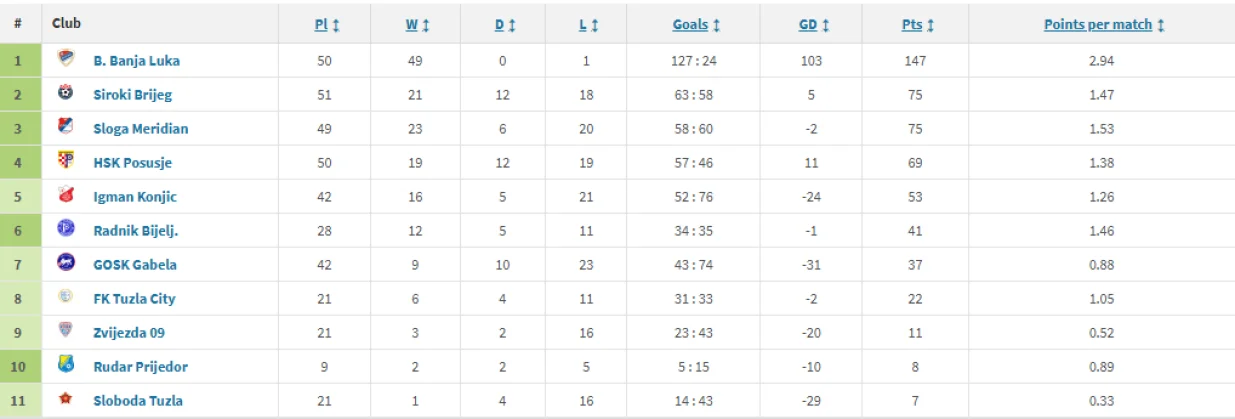Click the Igman Konjic club crest

(x=66, y=195)
